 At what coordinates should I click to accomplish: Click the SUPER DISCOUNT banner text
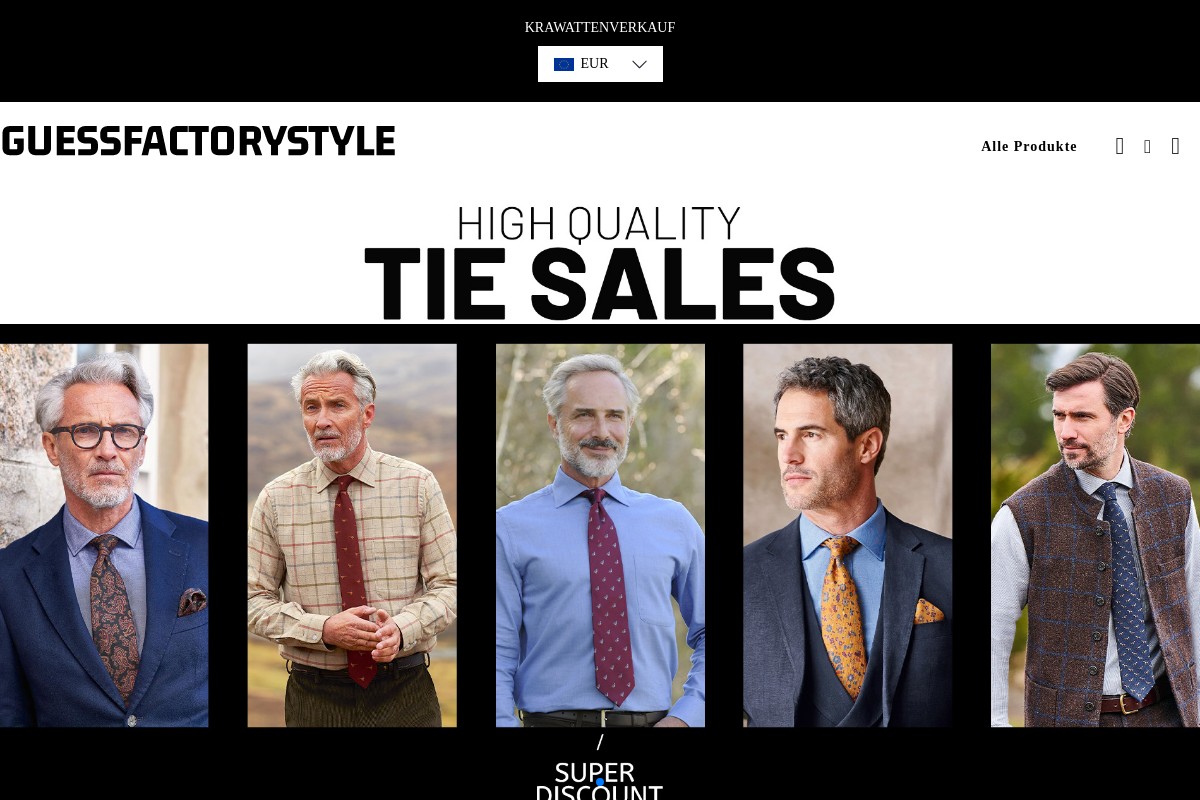click(599, 782)
